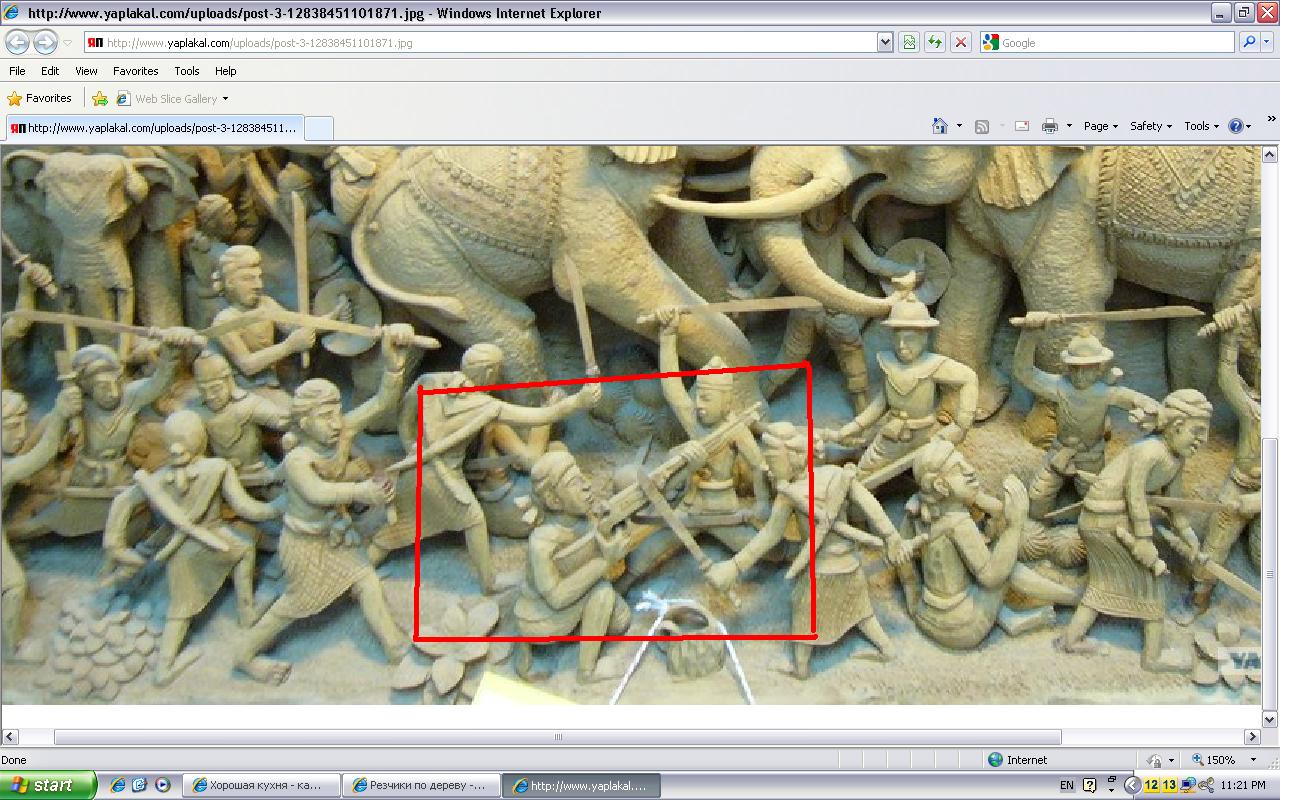Open a new tab with the blank tab button

click(318, 128)
